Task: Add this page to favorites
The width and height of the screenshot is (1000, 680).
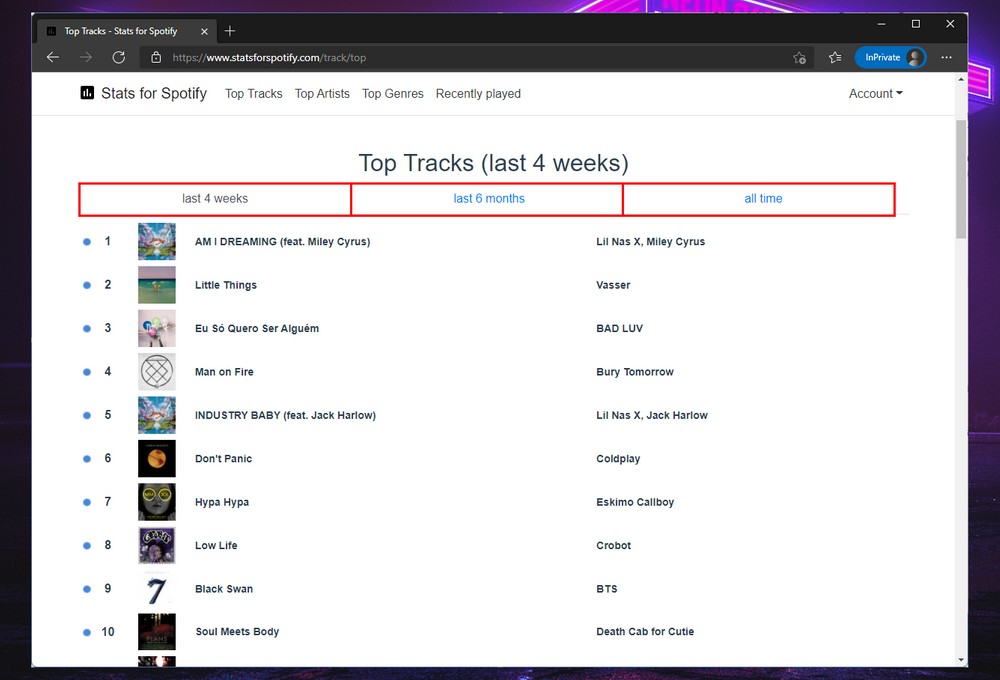Action: [799, 57]
